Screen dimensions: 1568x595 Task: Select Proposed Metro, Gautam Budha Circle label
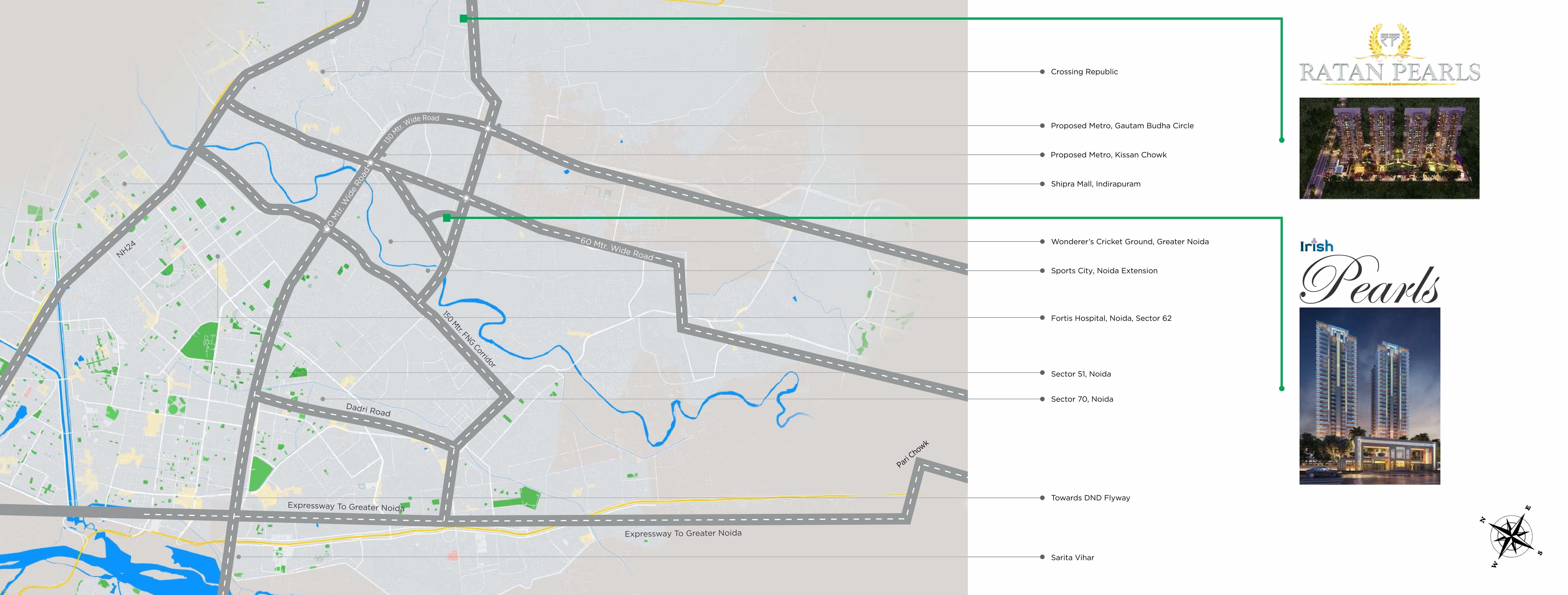pos(1122,126)
